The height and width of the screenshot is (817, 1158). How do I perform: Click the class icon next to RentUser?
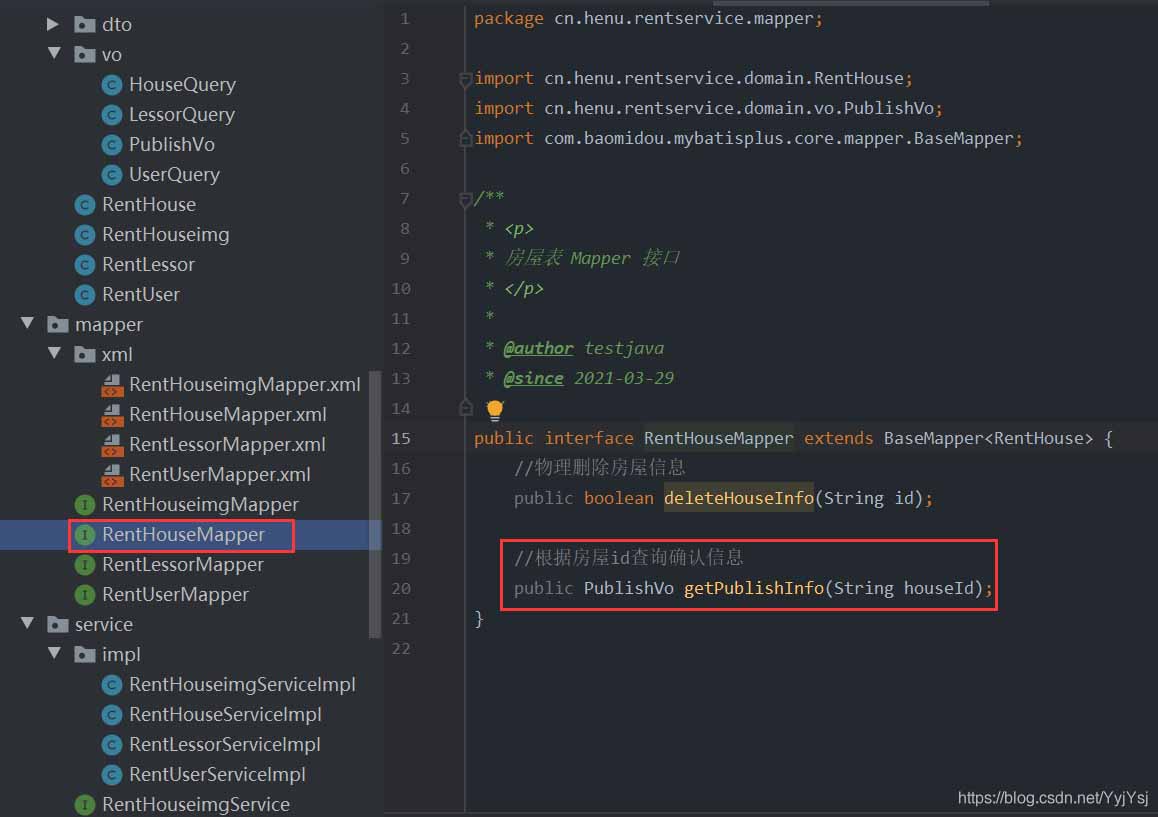point(85,294)
